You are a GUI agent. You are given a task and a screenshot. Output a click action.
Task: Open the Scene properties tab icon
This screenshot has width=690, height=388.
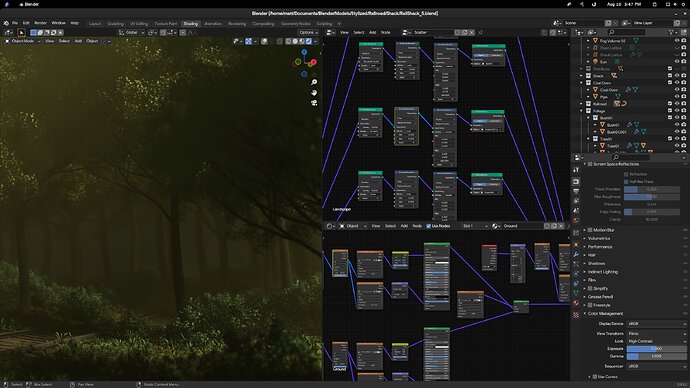[x=576, y=211]
